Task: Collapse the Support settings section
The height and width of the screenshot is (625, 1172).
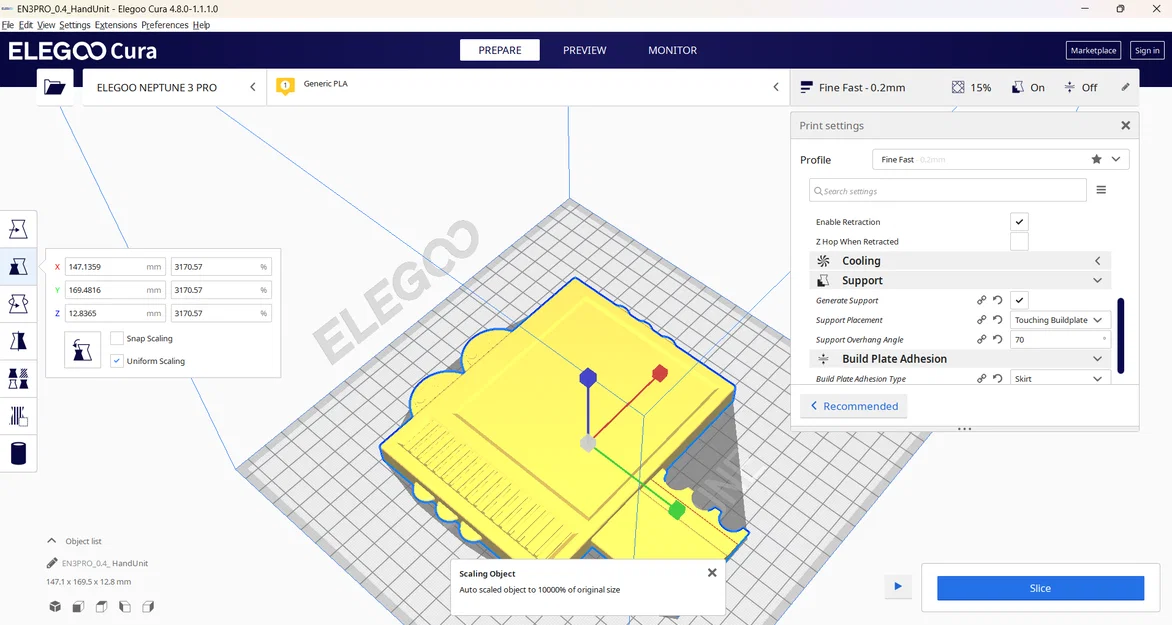Action: [960, 280]
